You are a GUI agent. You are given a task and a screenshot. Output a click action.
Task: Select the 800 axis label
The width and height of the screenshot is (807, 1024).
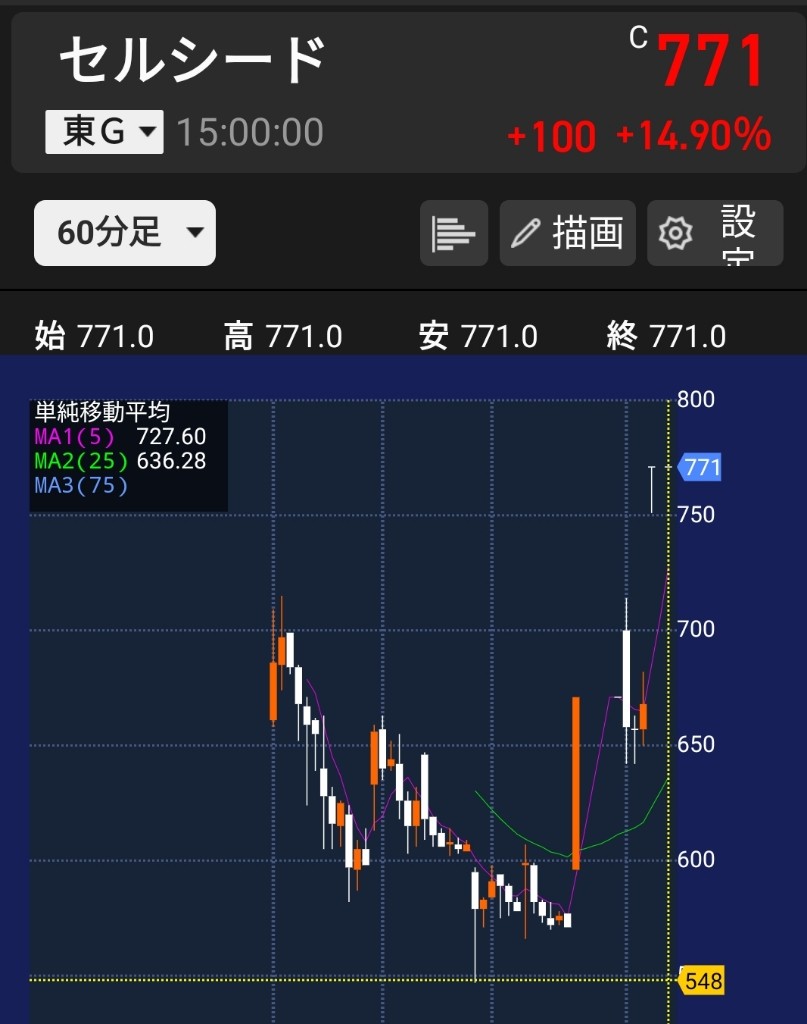696,399
